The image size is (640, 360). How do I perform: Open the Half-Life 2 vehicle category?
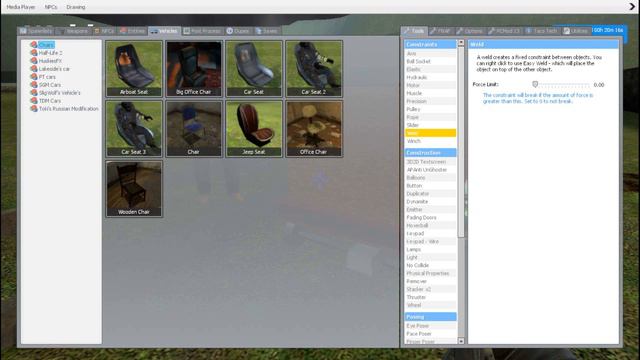pos(50,53)
